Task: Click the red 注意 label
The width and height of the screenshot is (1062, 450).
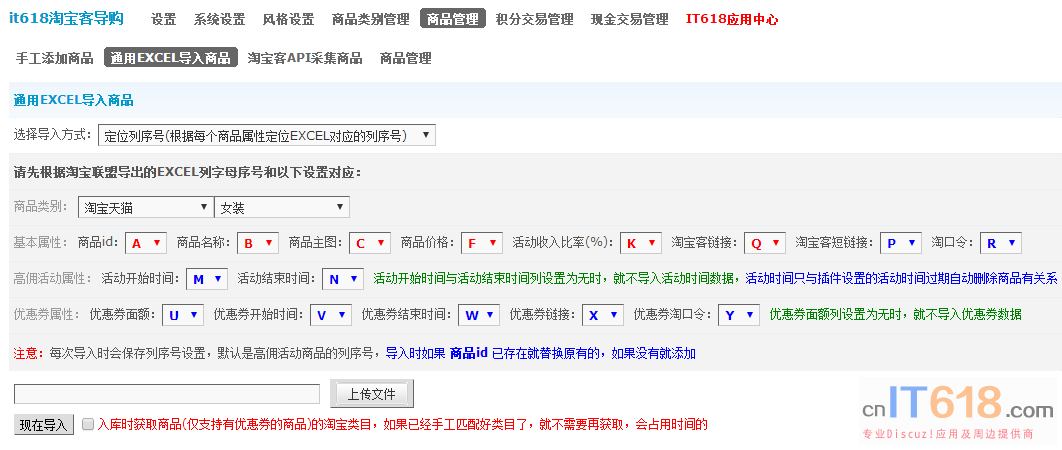Action: [x=28, y=353]
